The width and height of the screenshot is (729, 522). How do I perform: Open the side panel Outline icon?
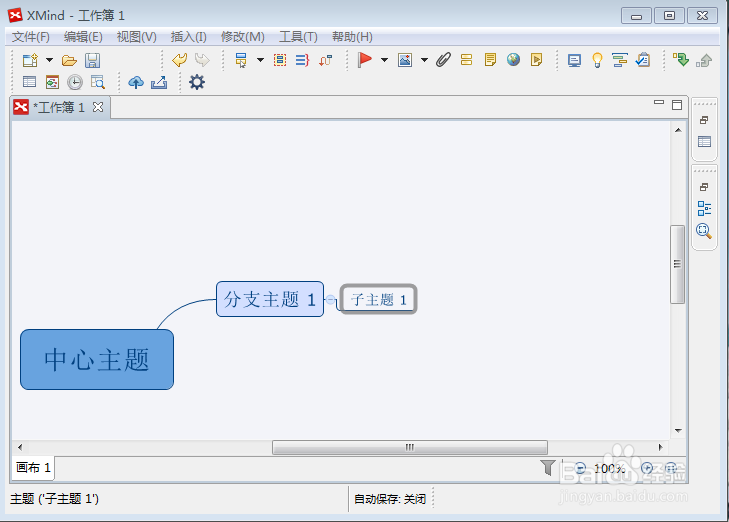tap(704, 208)
